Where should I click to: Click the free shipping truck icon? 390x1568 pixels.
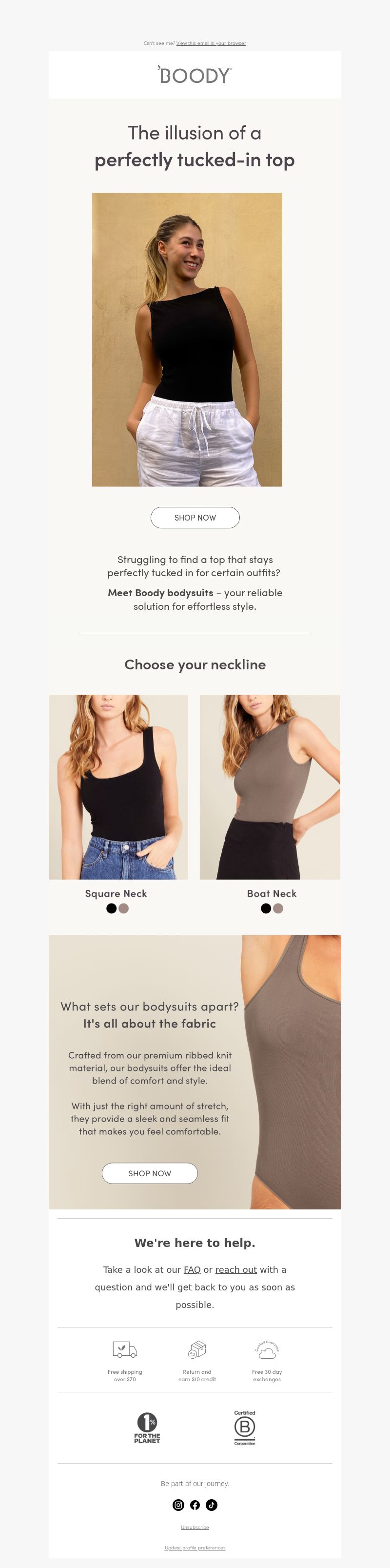[x=125, y=1349]
